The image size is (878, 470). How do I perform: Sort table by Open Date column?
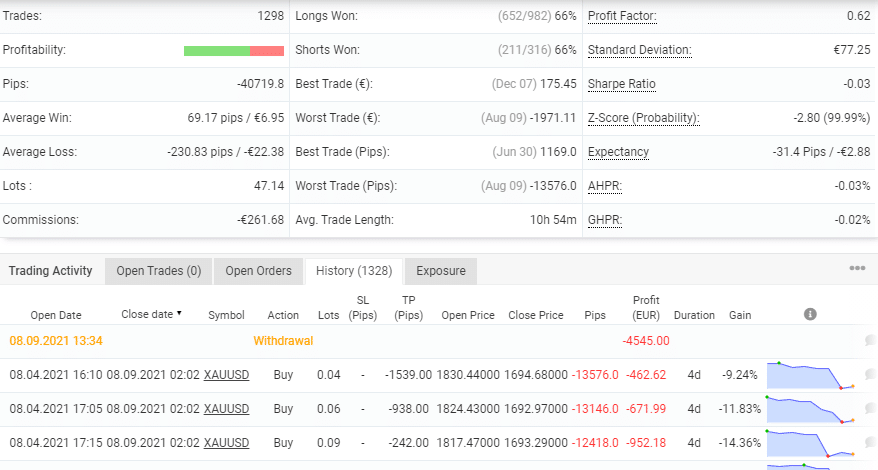56,315
